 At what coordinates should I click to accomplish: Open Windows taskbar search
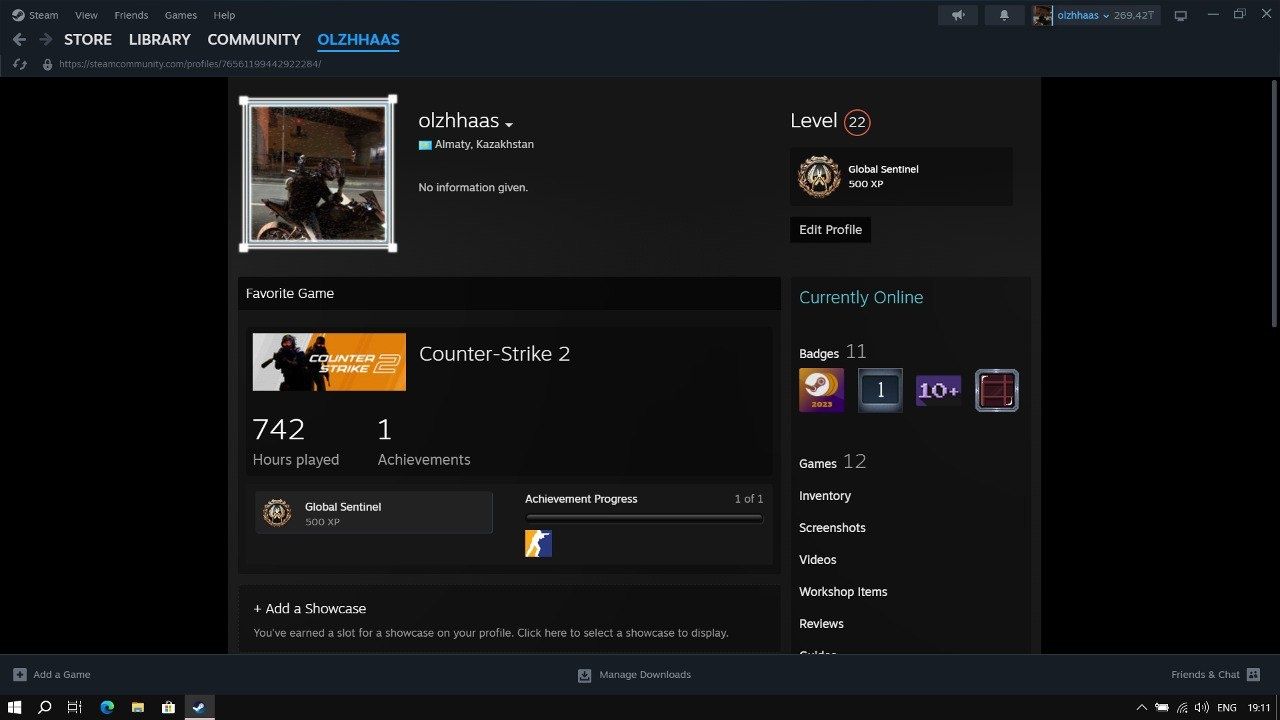click(x=45, y=707)
